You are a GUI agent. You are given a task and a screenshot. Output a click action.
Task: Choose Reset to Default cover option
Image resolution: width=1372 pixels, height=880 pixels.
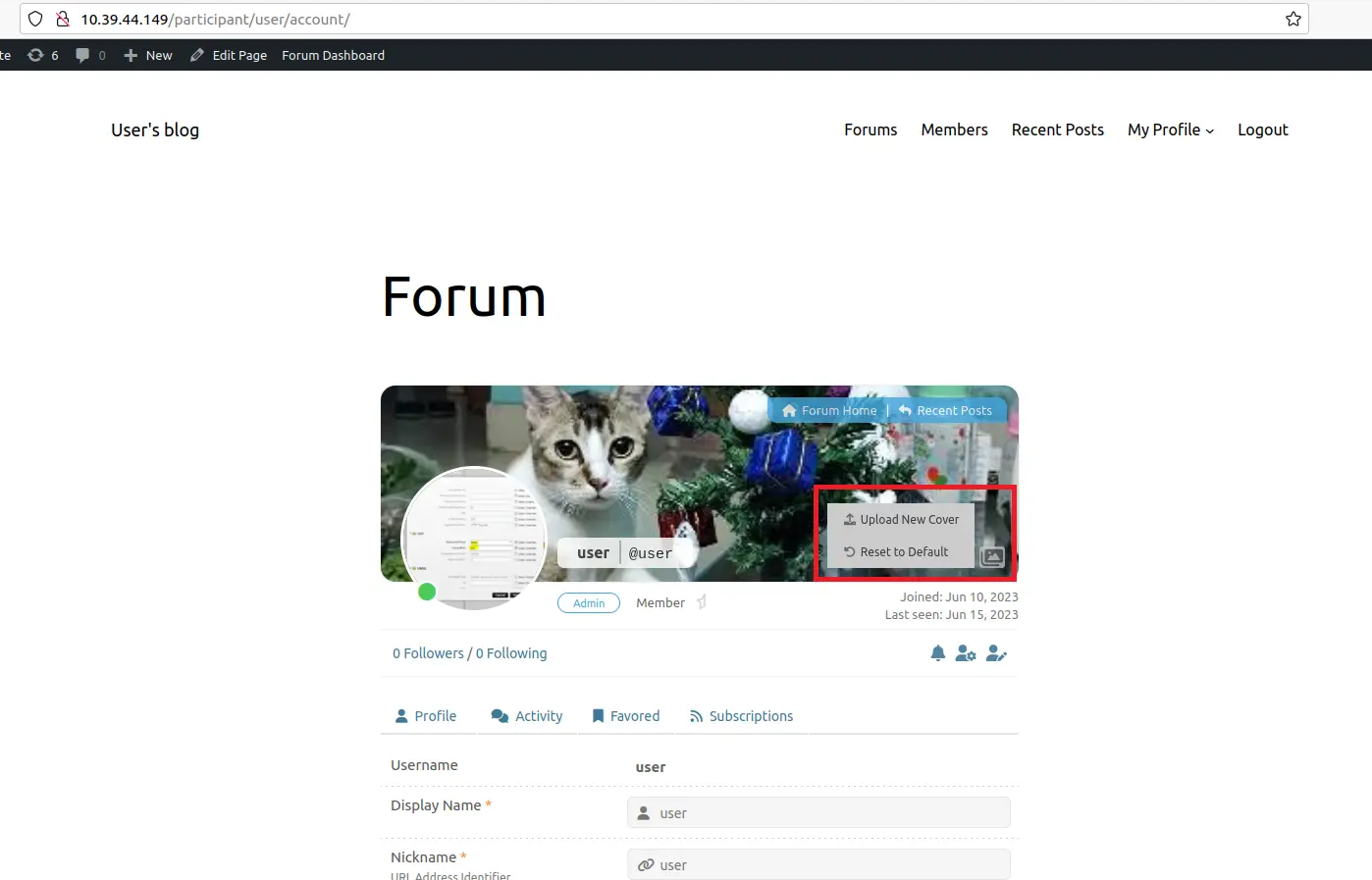point(896,551)
